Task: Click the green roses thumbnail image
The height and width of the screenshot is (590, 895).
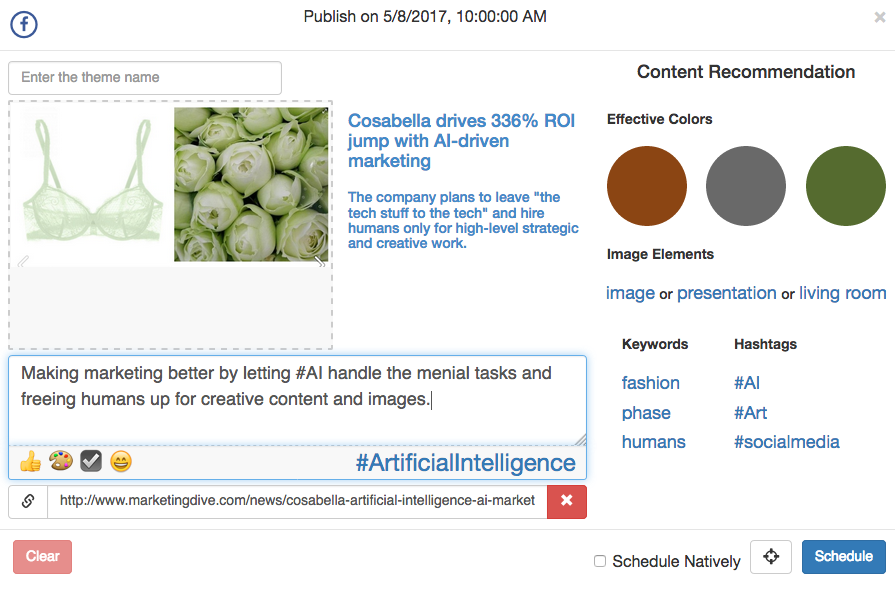Action: [x=251, y=184]
